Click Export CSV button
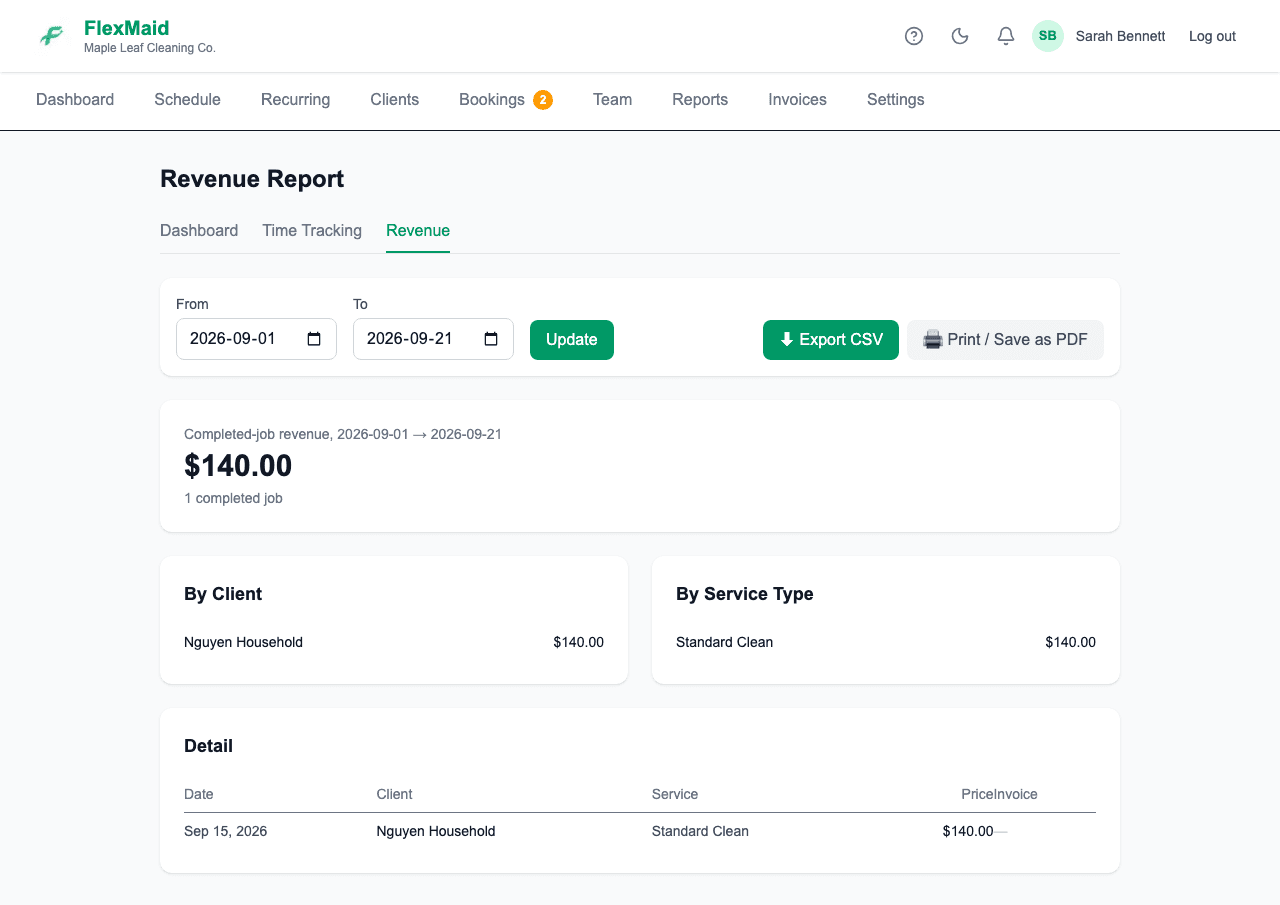 pyautogui.click(x=831, y=340)
